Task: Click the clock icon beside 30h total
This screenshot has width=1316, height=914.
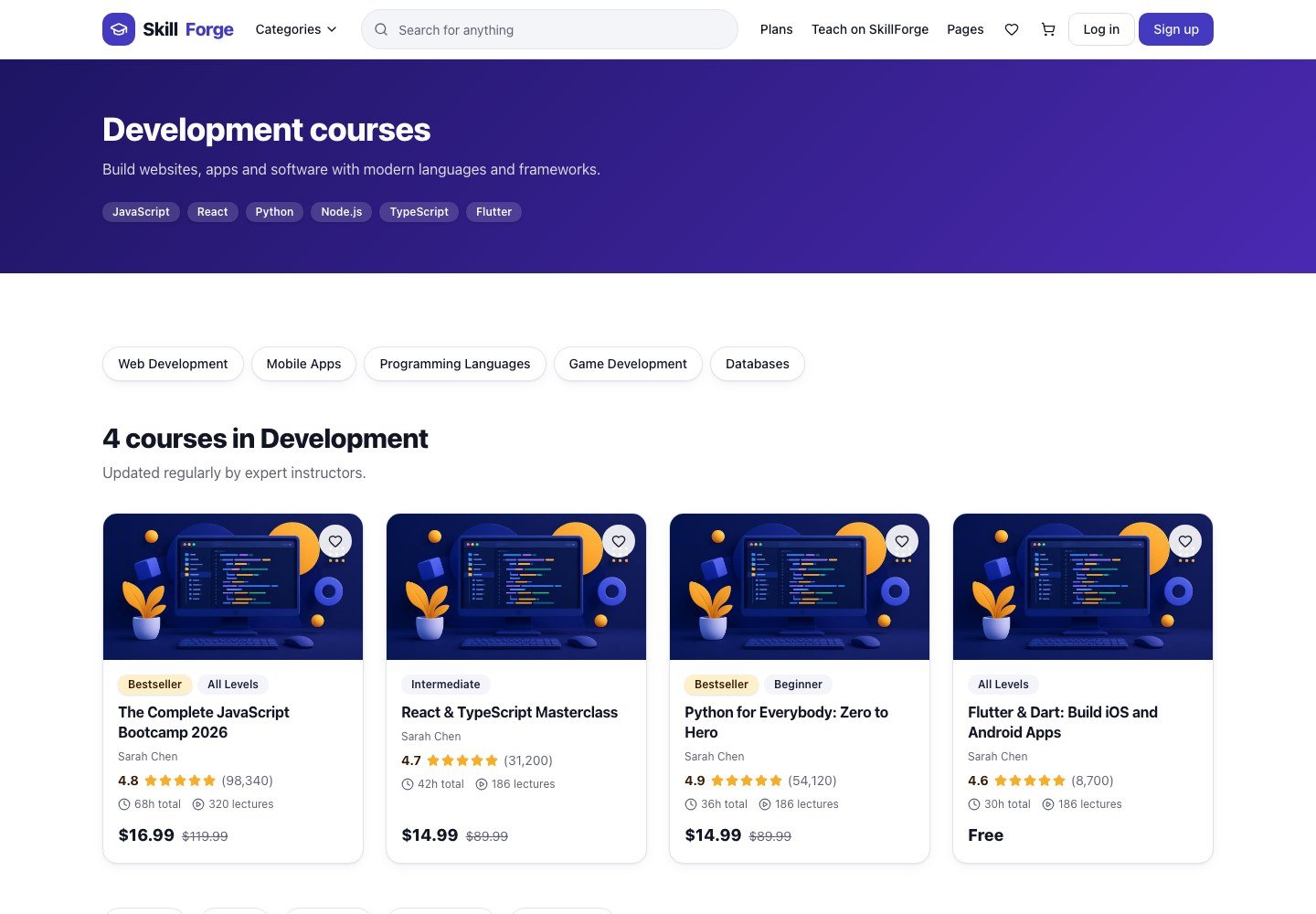Action: pos(974,804)
